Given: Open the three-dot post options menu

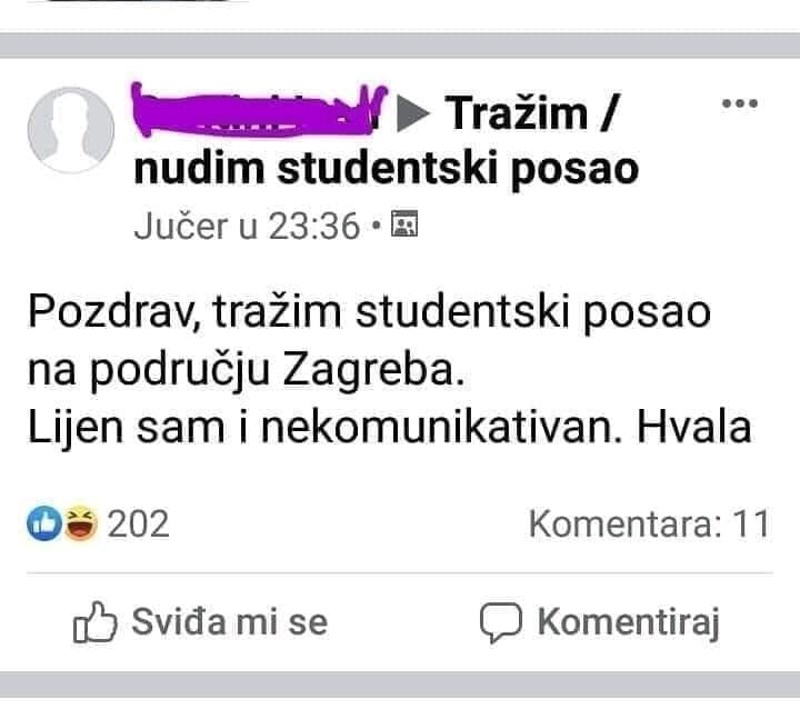Looking at the screenshot, I should pos(739,104).
